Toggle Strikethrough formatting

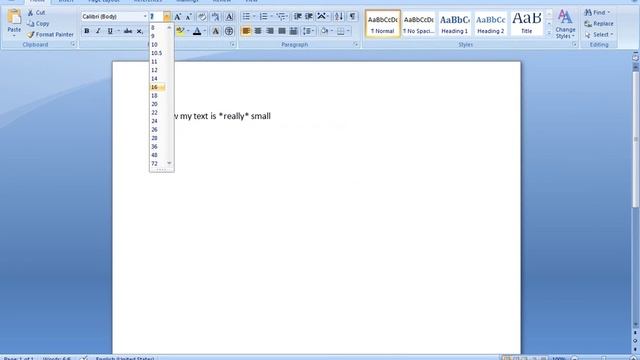128,31
